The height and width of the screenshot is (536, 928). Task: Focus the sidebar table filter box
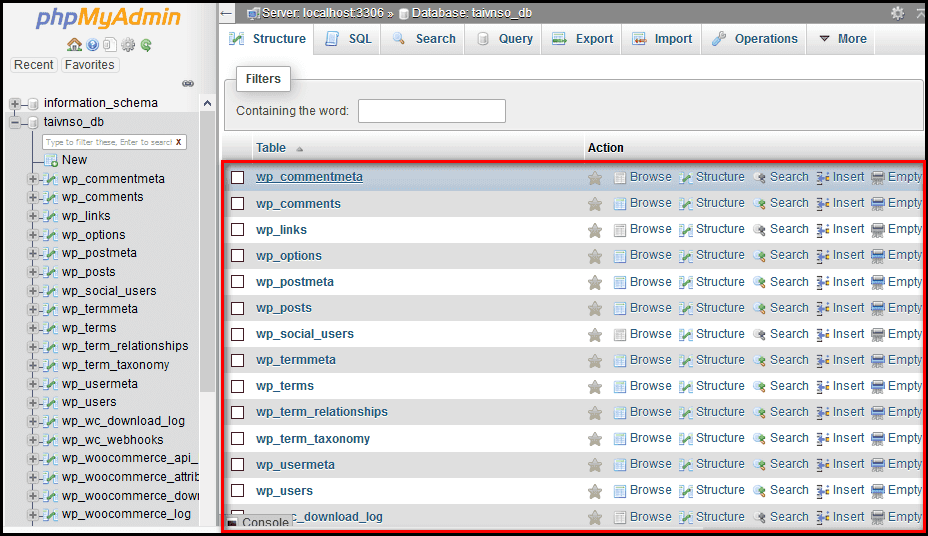(x=108, y=142)
